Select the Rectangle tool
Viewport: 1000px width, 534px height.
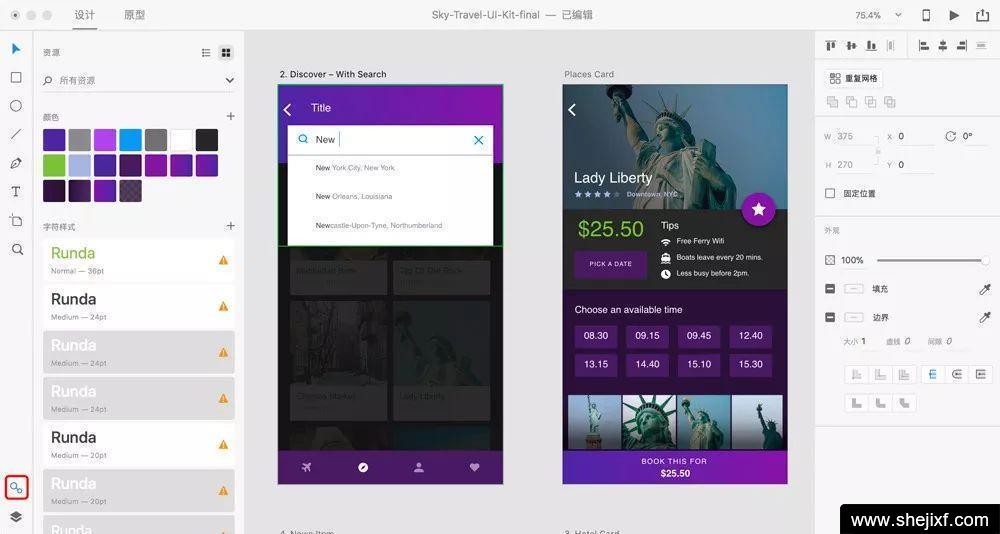(x=16, y=77)
